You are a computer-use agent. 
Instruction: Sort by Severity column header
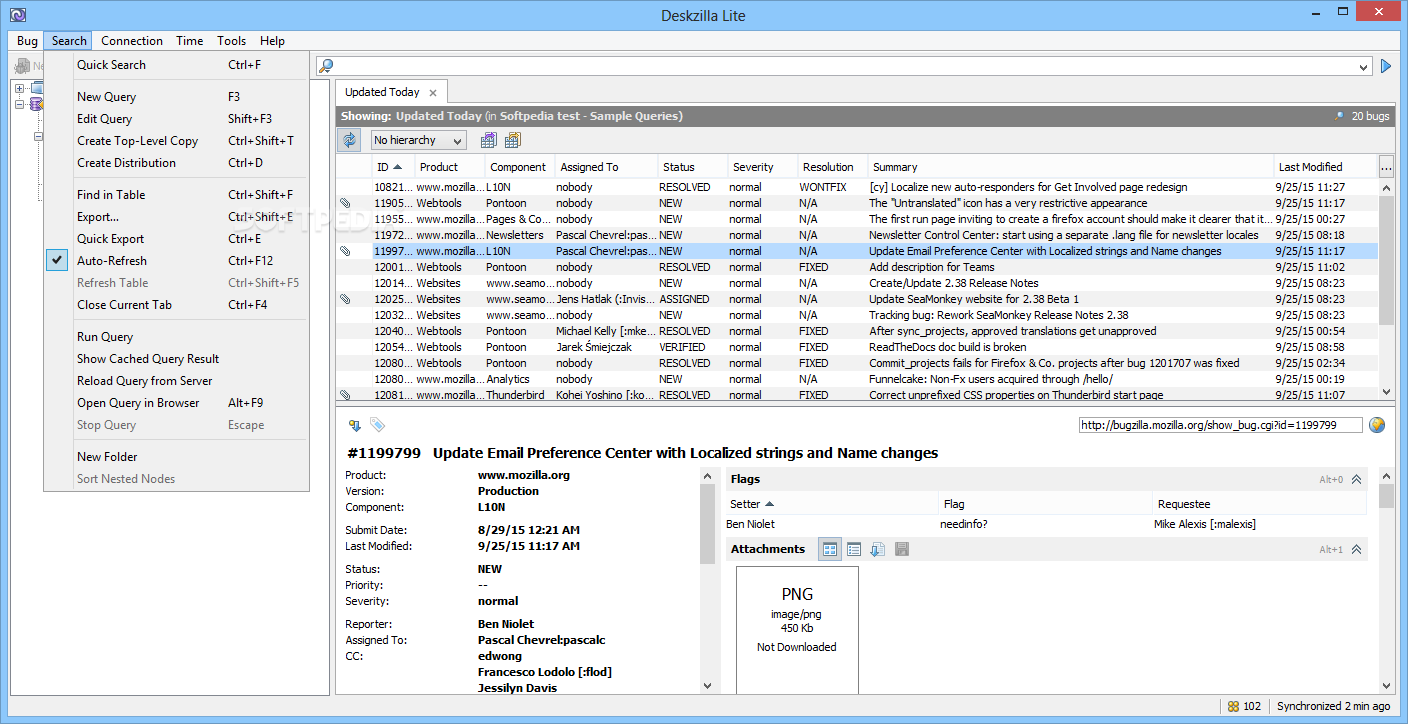tap(762, 167)
